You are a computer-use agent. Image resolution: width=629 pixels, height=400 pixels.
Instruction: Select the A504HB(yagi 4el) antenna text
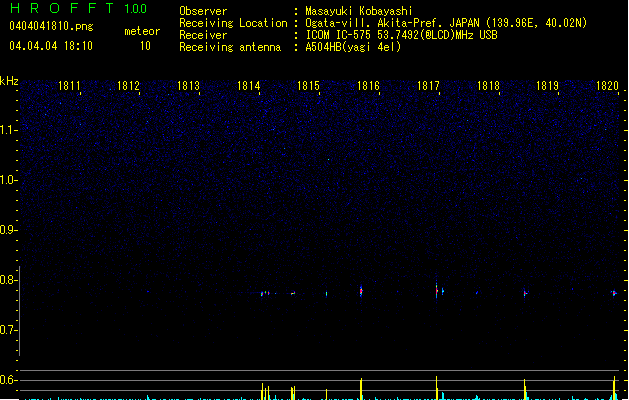pos(353,47)
